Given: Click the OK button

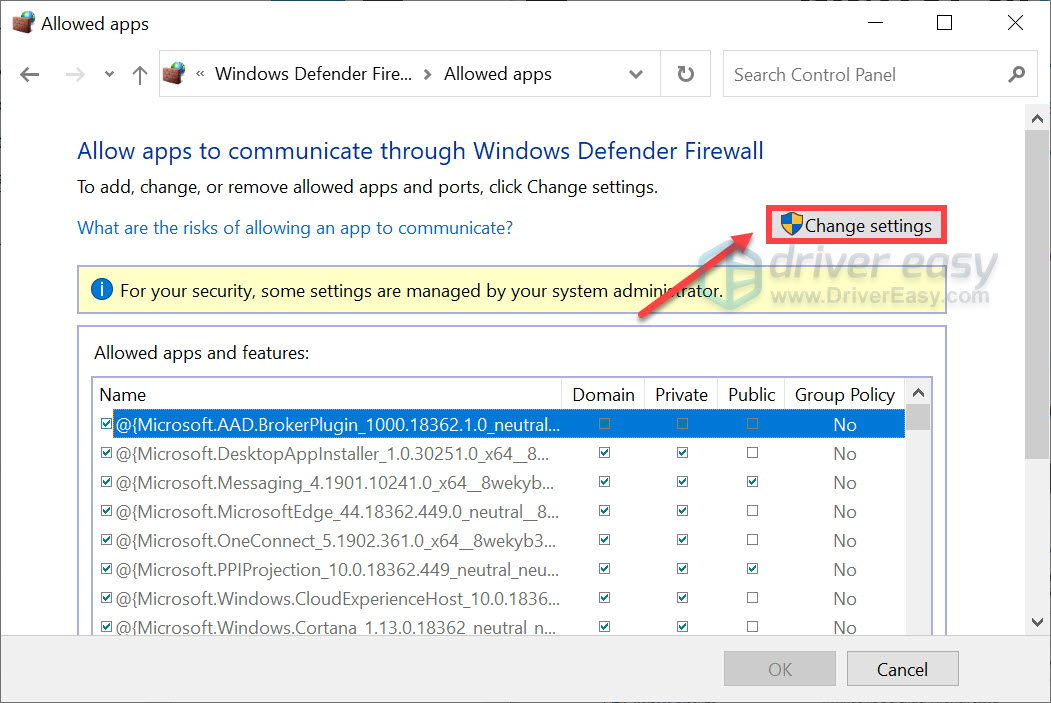Looking at the screenshot, I should pos(780,669).
